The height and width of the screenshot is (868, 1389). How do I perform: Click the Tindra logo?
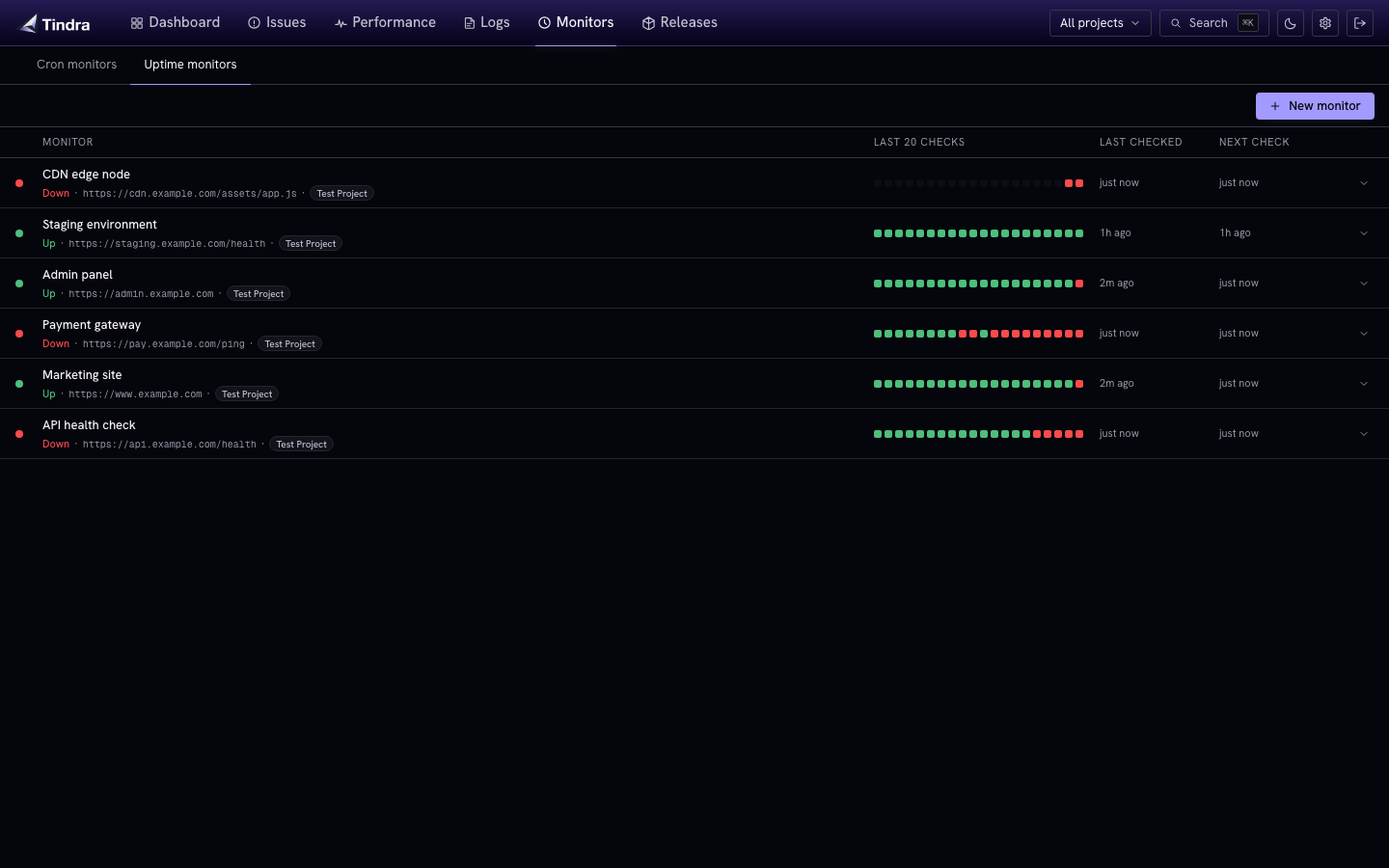(x=55, y=23)
